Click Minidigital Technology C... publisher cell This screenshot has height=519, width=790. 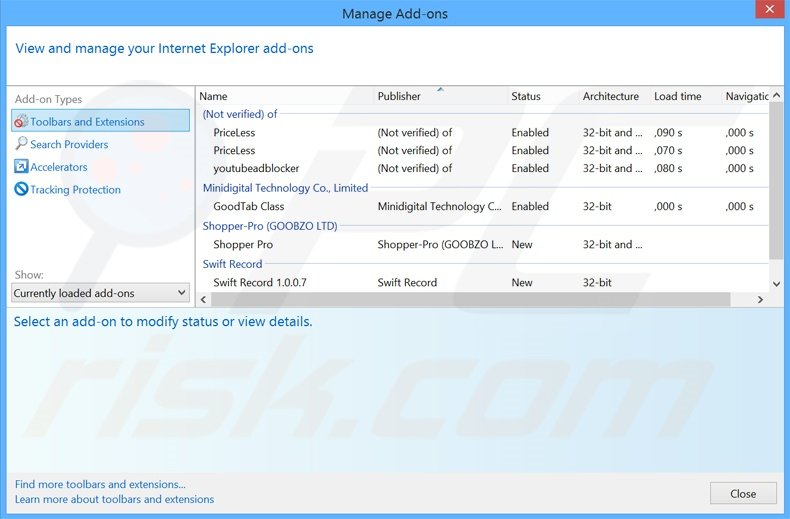point(439,206)
